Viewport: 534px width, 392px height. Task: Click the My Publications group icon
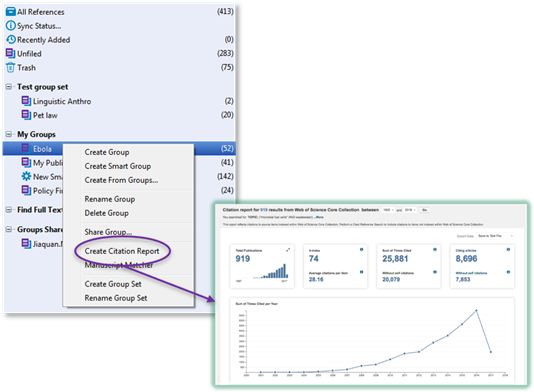coord(26,162)
